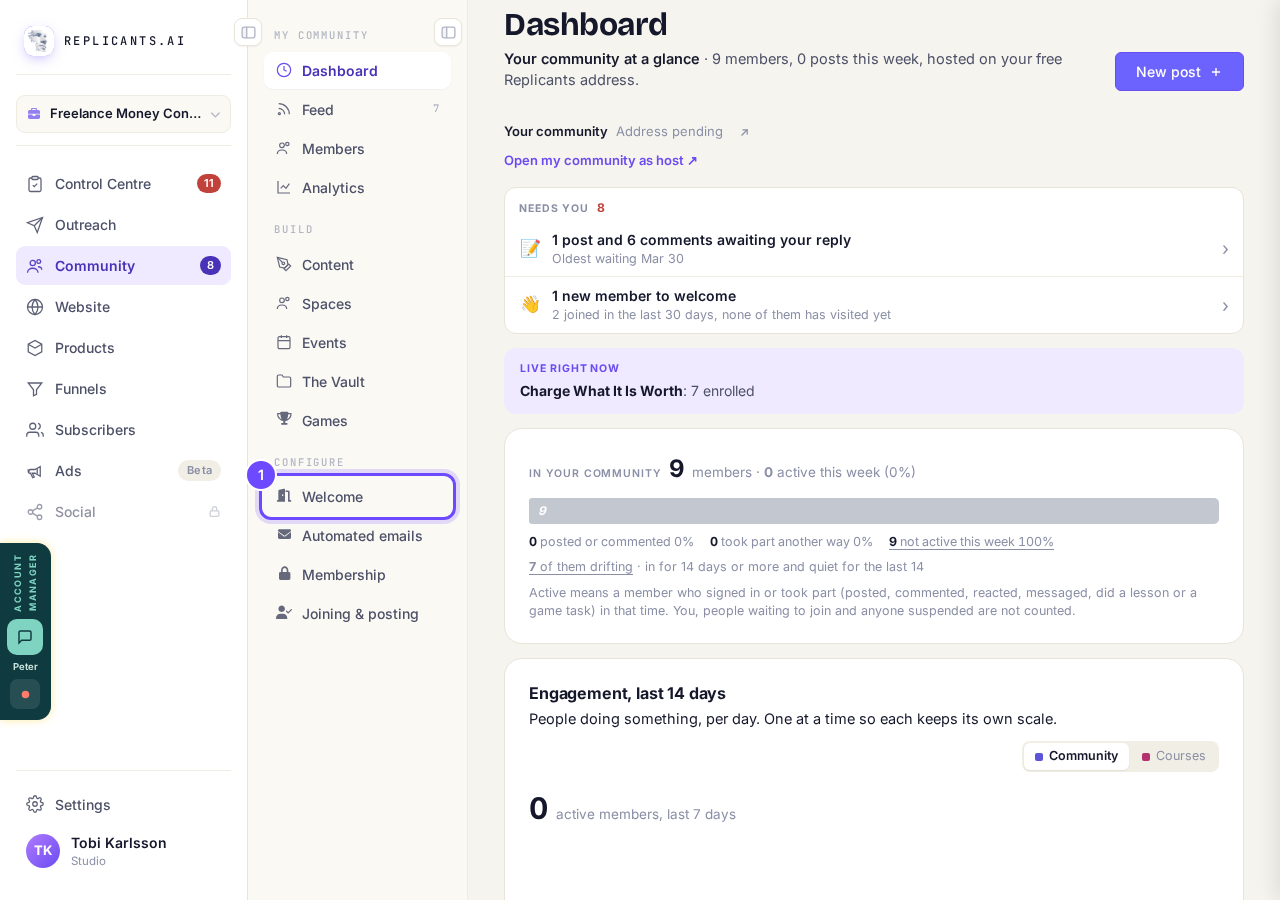Viewport: 1280px width, 900px height.
Task: Click the Replicants.ai logo icon
Action: click(x=39, y=41)
